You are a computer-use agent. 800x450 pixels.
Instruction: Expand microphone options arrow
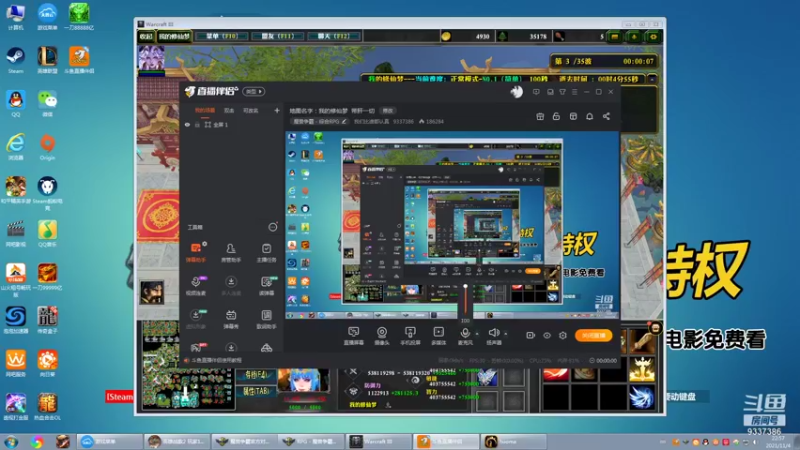pyautogui.click(x=477, y=334)
